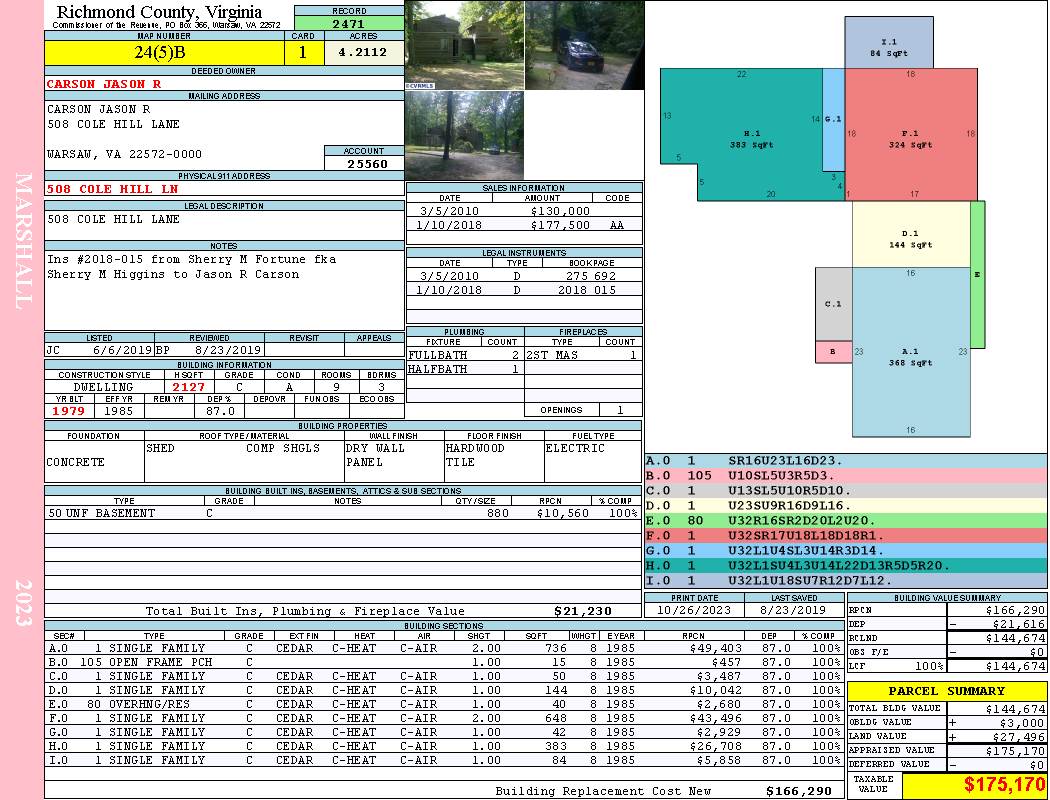
Task: Click bookpage 2018 015 entry
Action: [587, 290]
